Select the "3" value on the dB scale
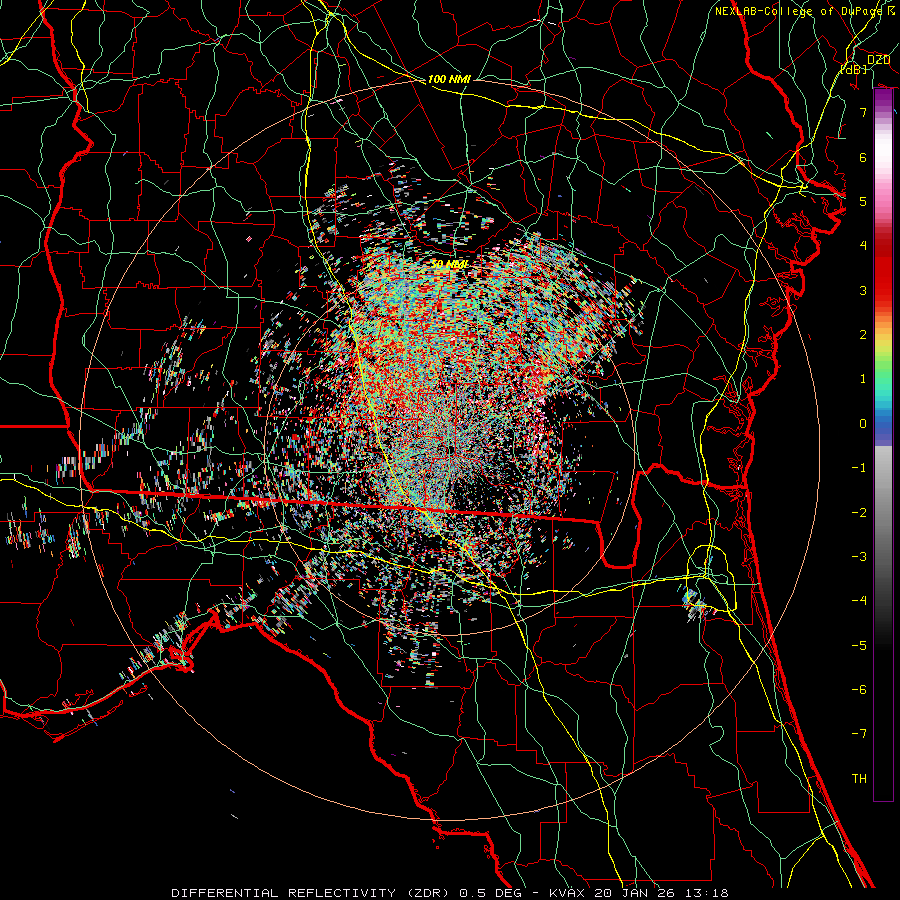 (863, 290)
